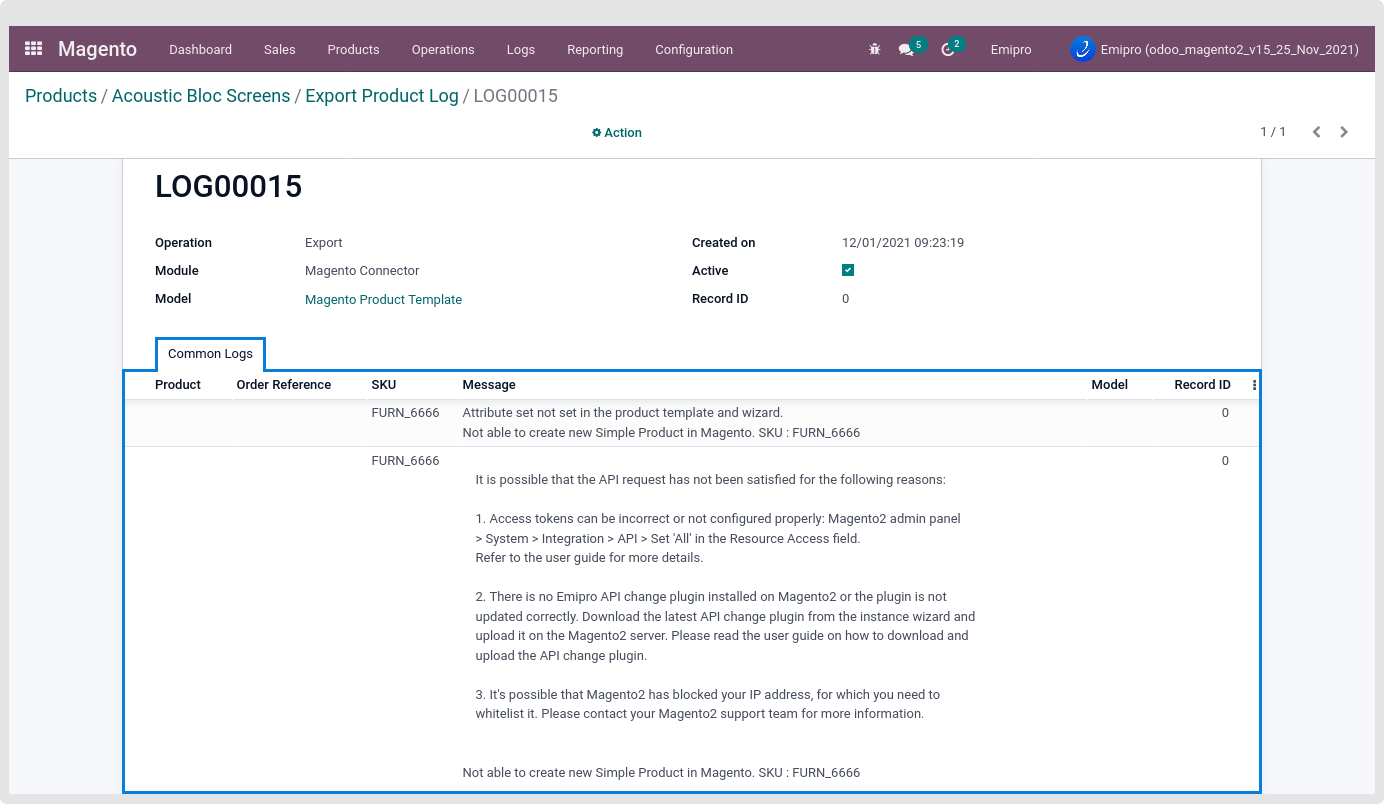Screen dimensions: 1384x804
Task: Open the Configuration menu
Action: (x=694, y=50)
